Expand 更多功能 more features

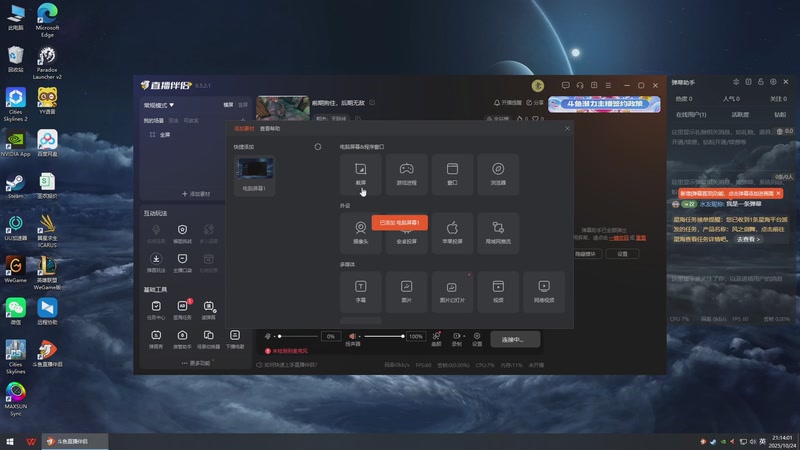(196, 363)
